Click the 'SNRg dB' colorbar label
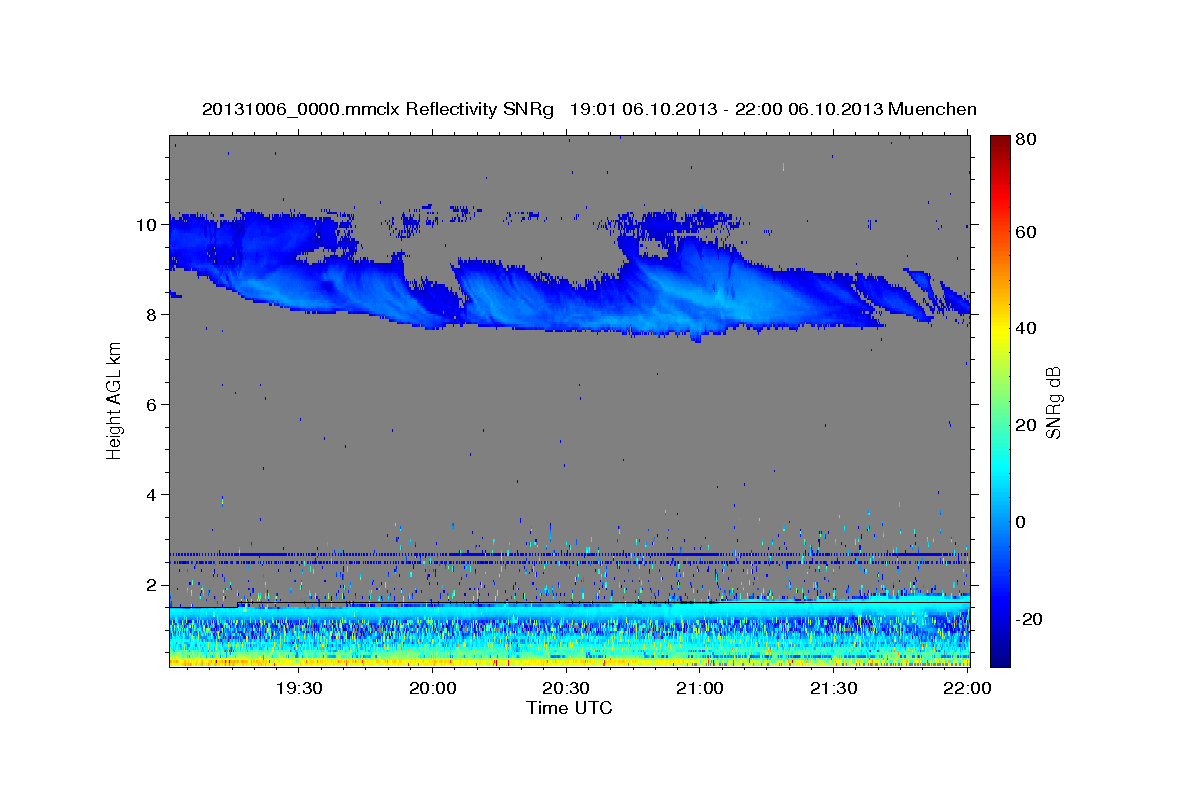Screen dimensions: 1200x800 (1053, 402)
